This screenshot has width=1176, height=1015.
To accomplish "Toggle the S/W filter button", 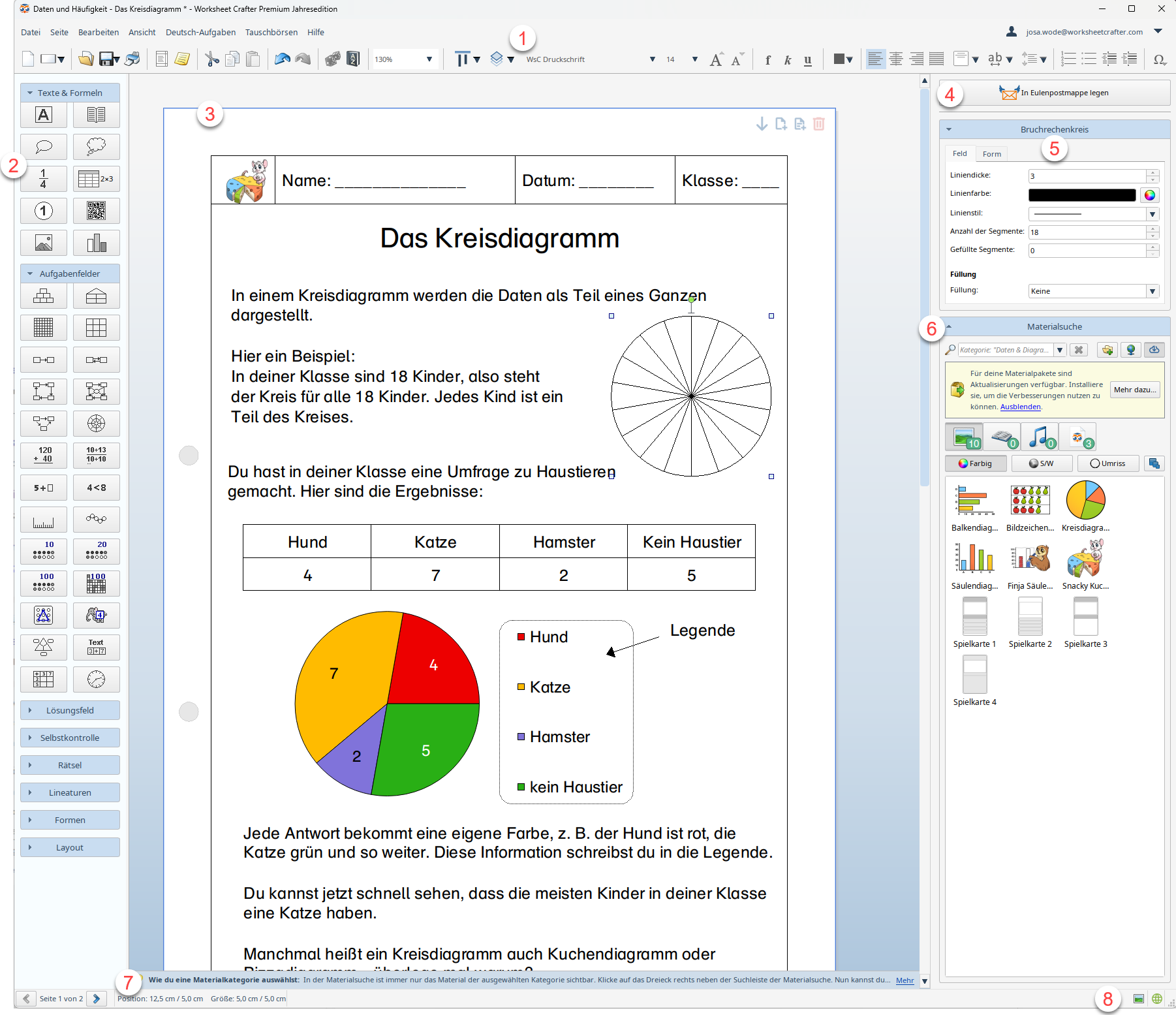I will (x=1041, y=463).
